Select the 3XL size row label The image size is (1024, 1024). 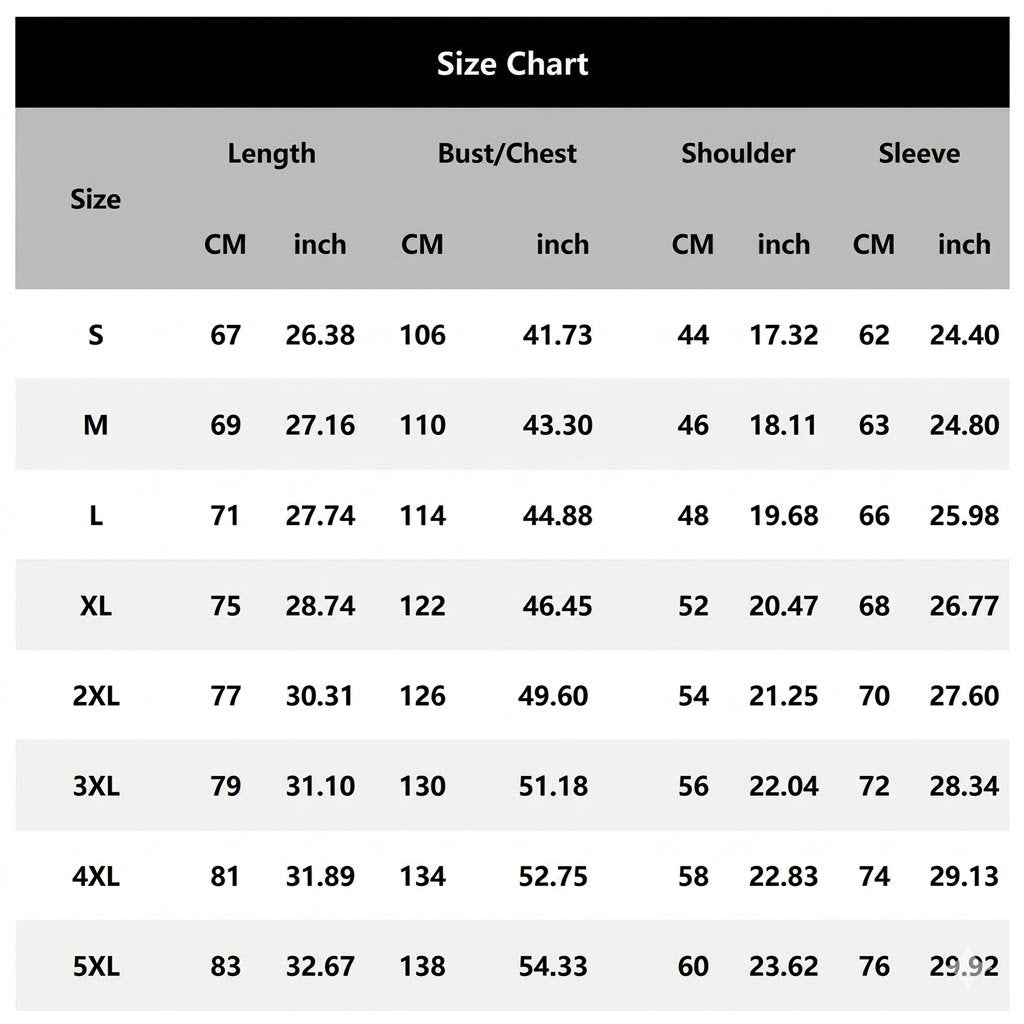96,786
